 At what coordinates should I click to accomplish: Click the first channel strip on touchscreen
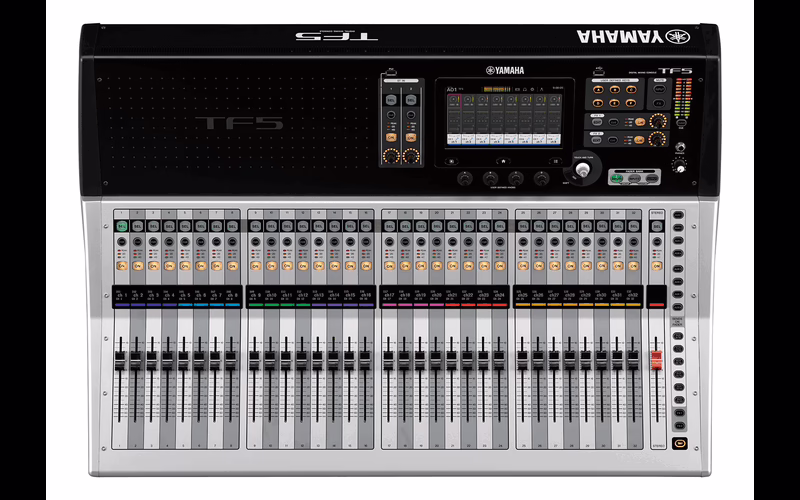click(x=454, y=120)
